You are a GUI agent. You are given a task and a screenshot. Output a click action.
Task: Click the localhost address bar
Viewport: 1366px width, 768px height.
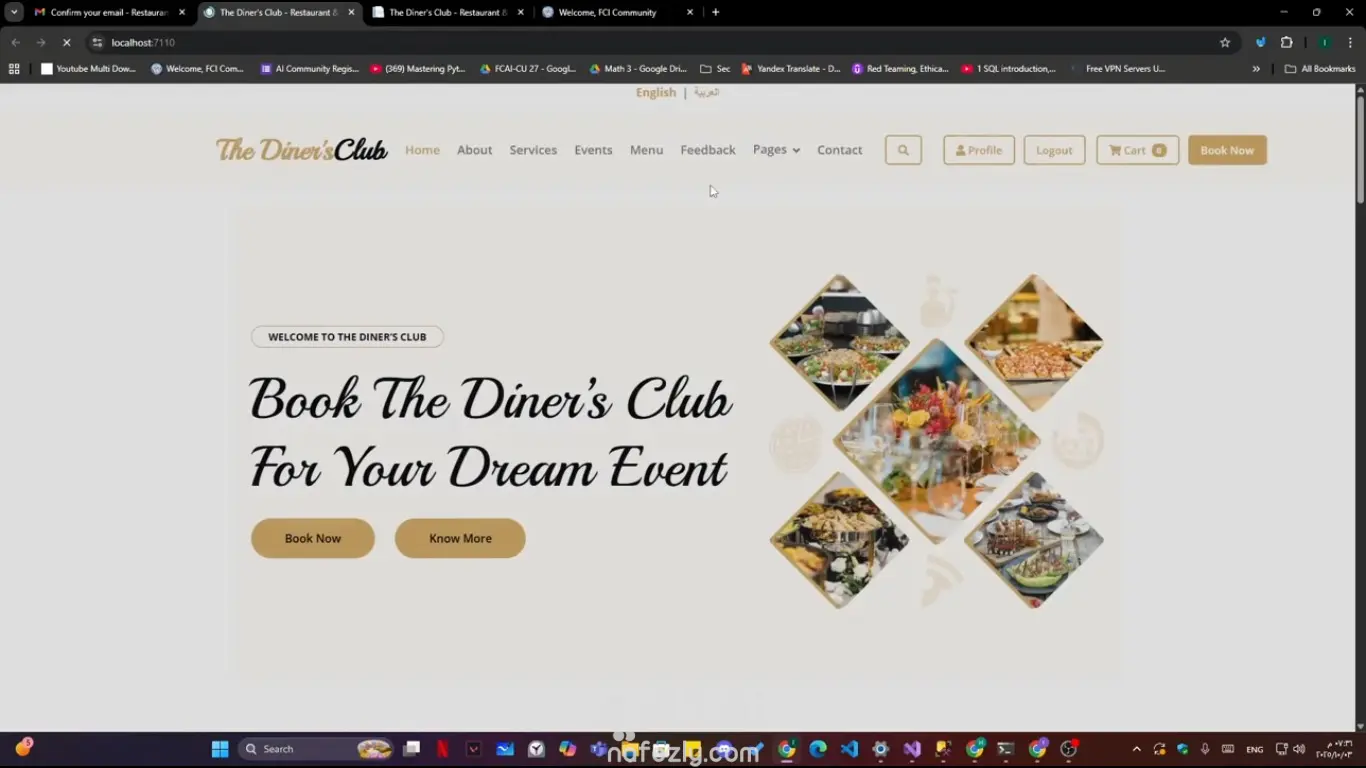pyautogui.click(x=650, y=42)
